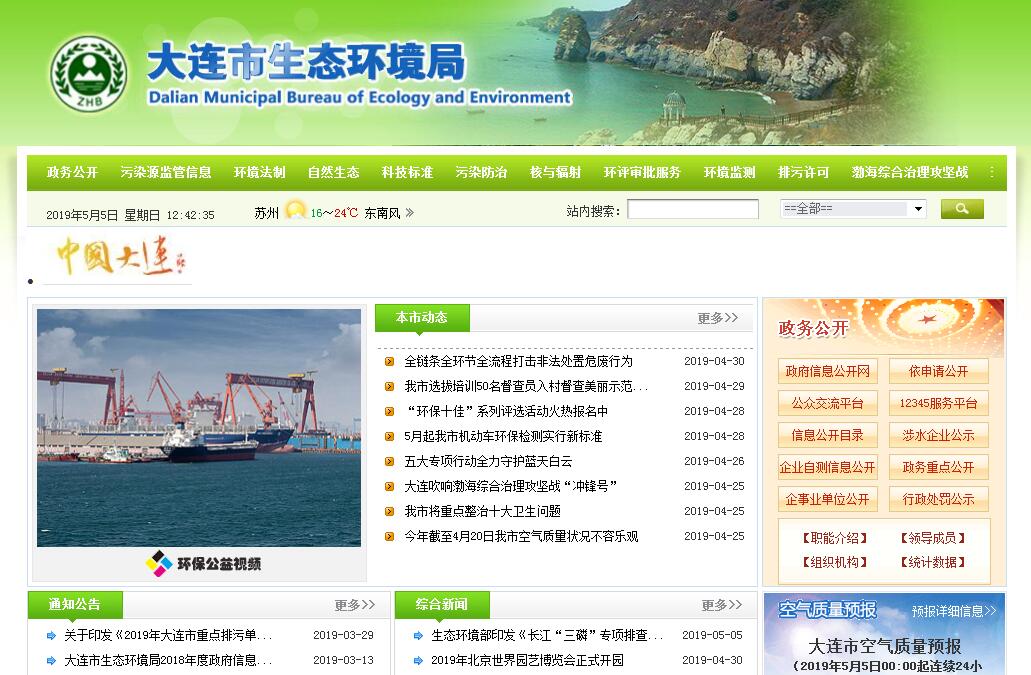Open article 我市将重点整治十大卫生问题
This screenshot has width=1031, height=675.
(x=483, y=511)
